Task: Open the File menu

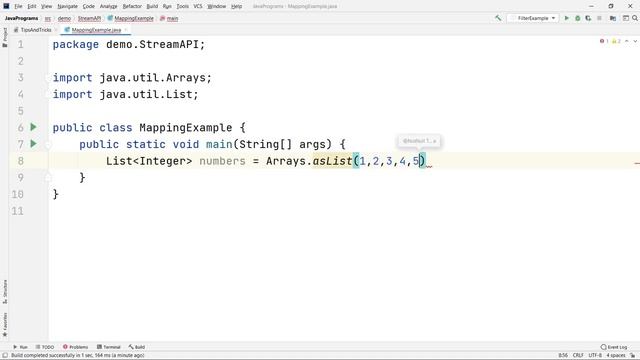Action: coord(18,6)
